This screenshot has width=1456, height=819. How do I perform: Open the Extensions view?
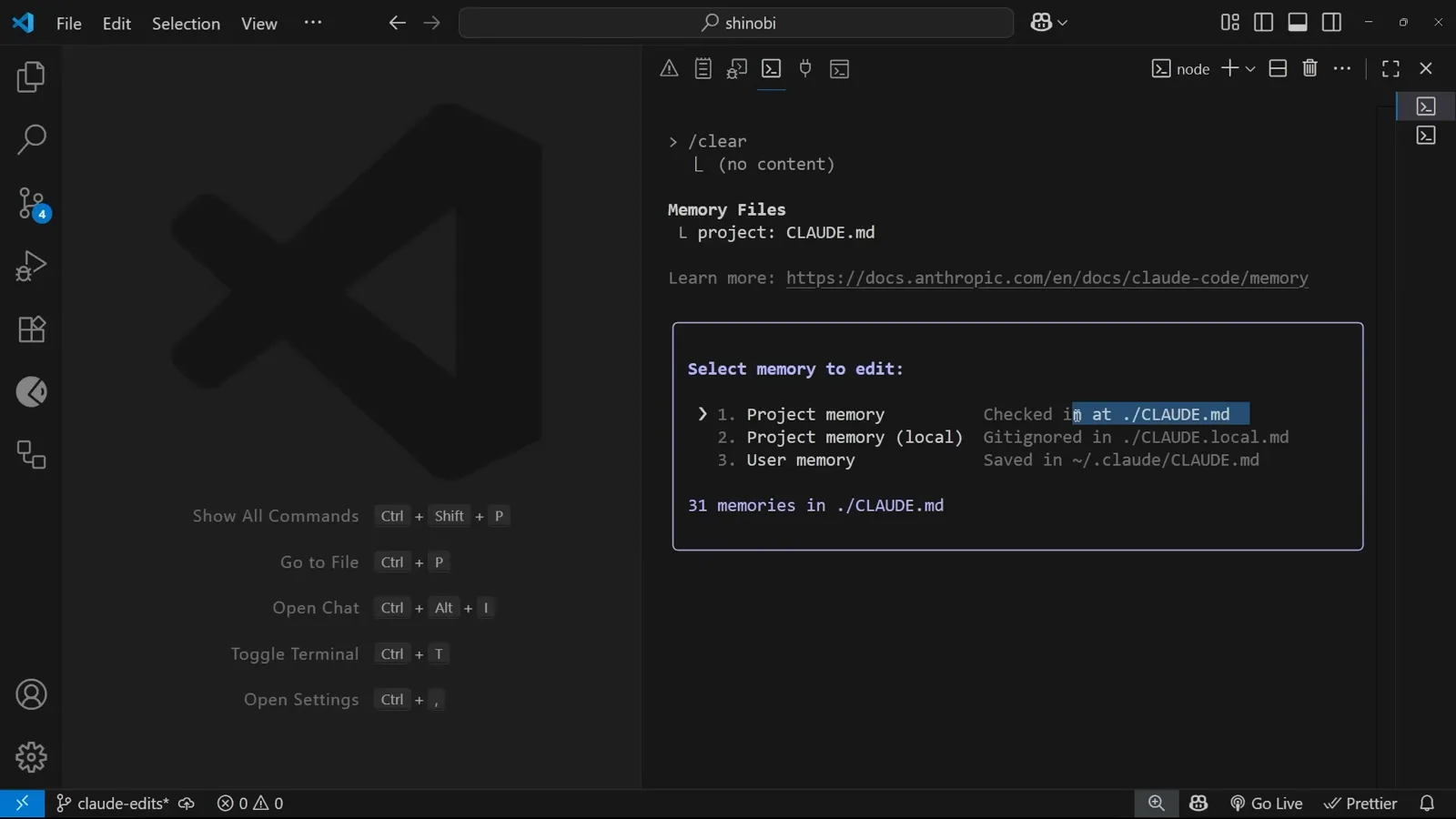31,329
